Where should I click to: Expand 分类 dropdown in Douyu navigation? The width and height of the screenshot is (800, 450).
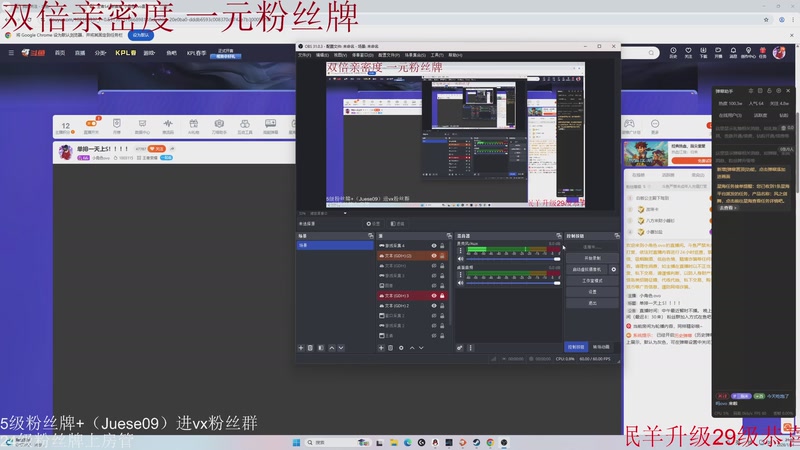click(101, 53)
